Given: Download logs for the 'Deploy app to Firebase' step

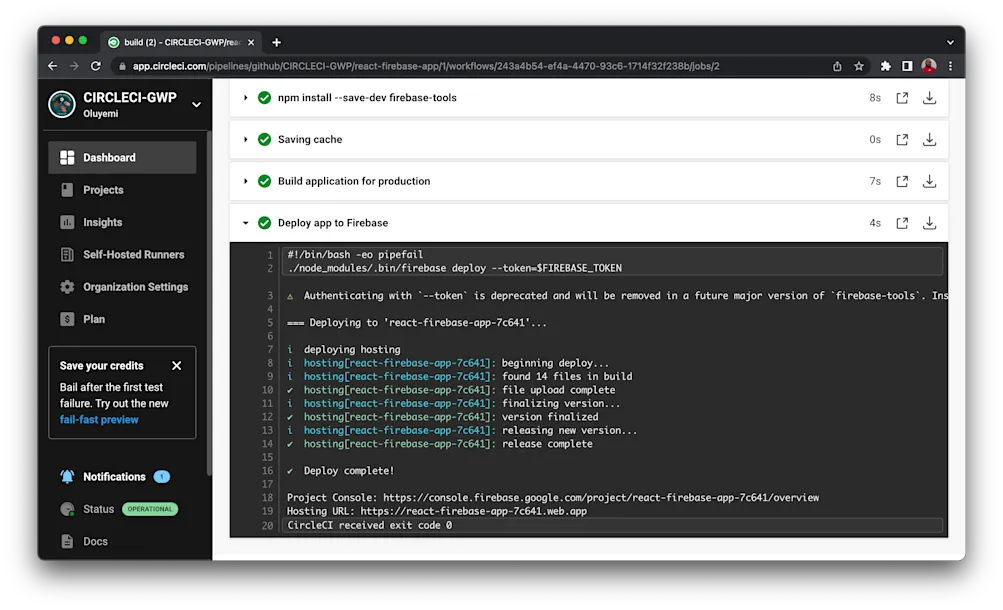Looking at the screenshot, I should coord(929,222).
